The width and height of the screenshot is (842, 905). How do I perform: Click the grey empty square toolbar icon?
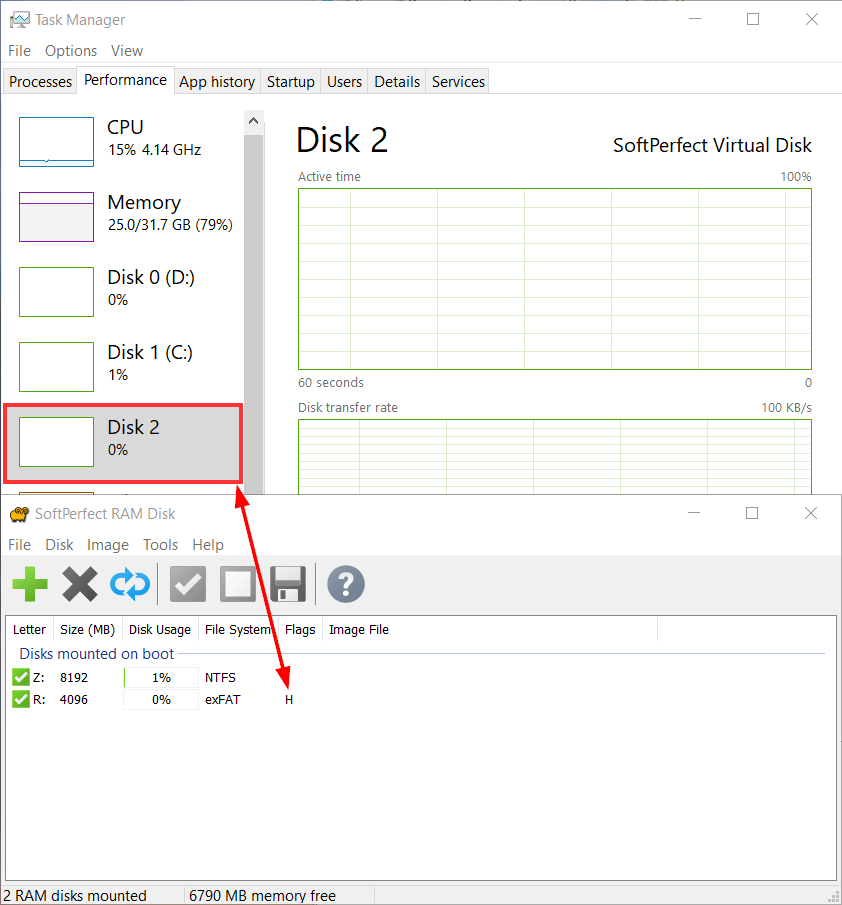(x=238, y=584)
